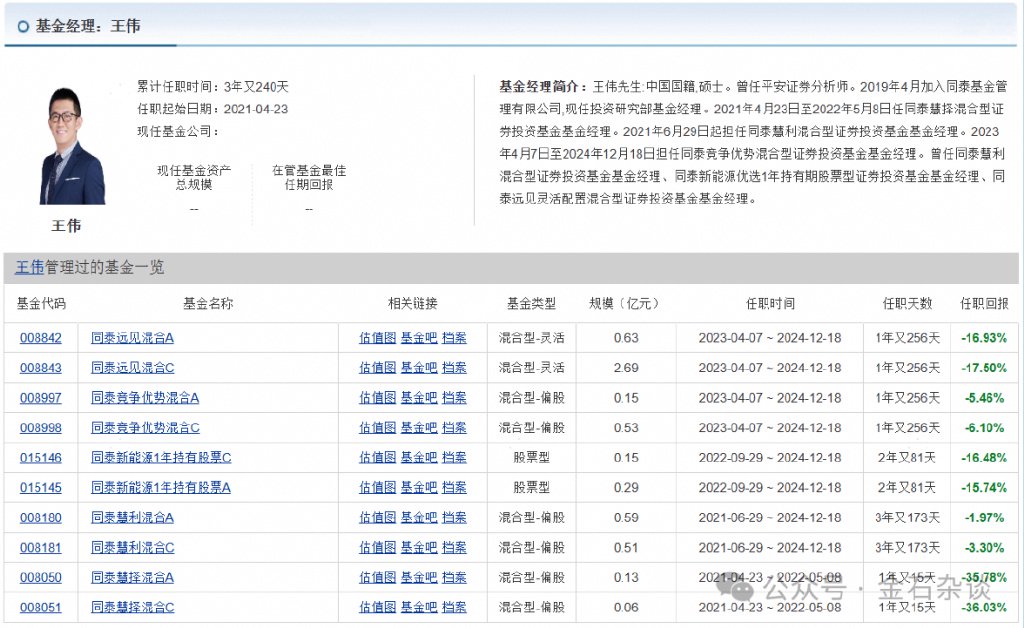Click 基金吧 link in the 015146 row
The width and height of the screenshot is (1024, 628).
419,458
